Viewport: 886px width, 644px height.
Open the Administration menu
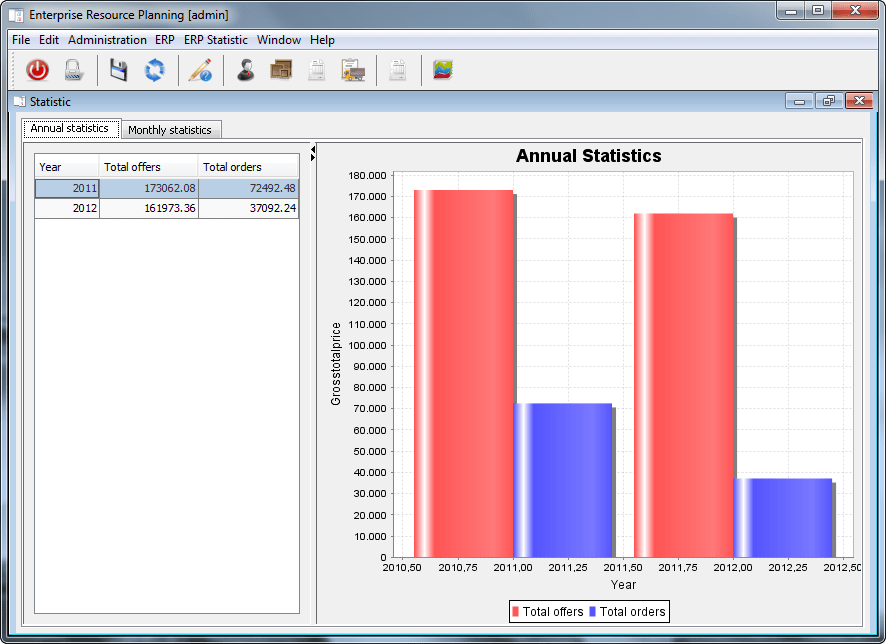107,40
